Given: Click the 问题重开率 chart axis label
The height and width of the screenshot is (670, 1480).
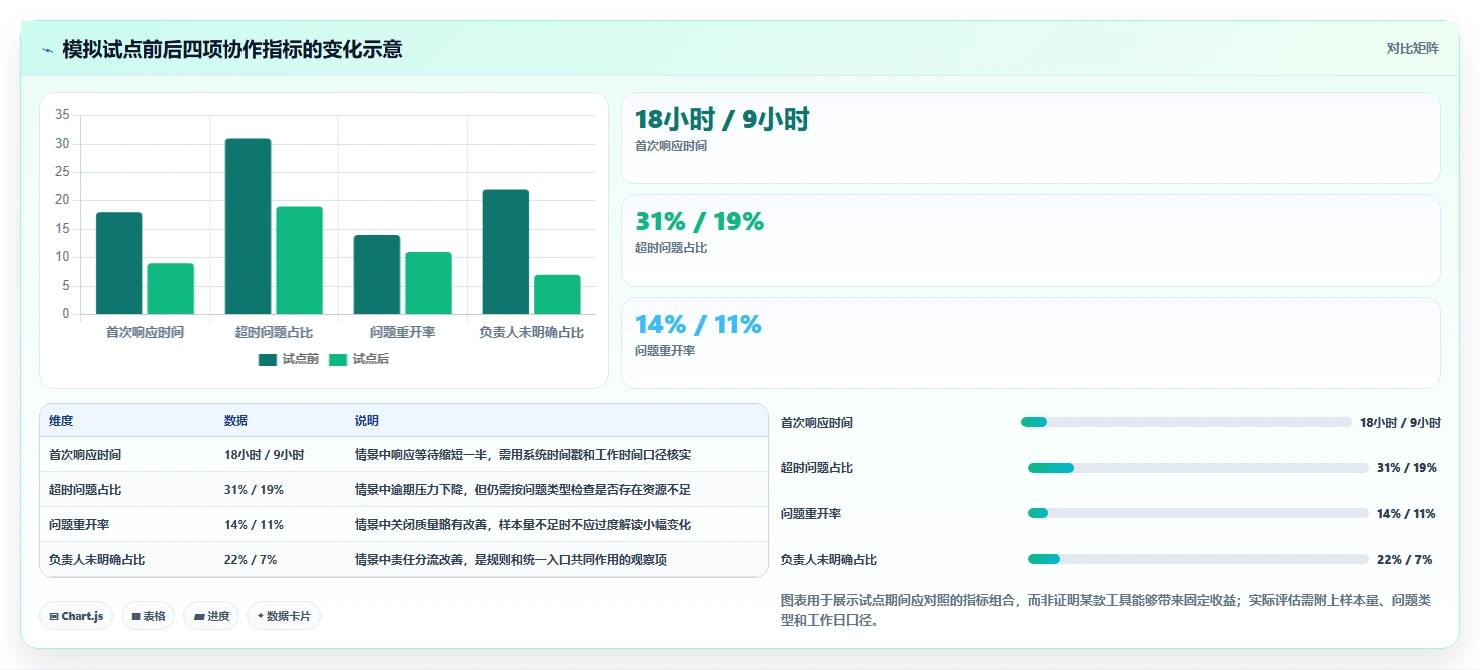Looking at the screenshot, I should [x=402, y=332].
